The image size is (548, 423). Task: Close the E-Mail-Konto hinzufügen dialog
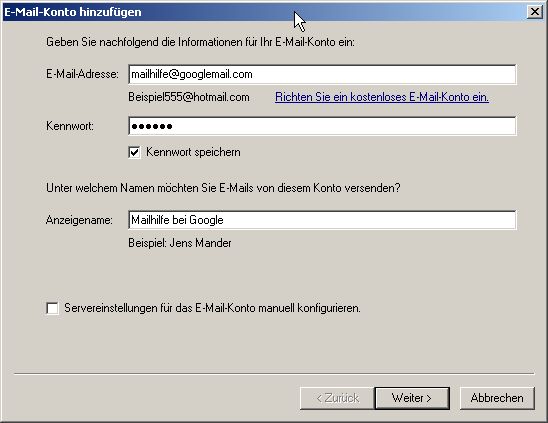click(x=535, y=12)
